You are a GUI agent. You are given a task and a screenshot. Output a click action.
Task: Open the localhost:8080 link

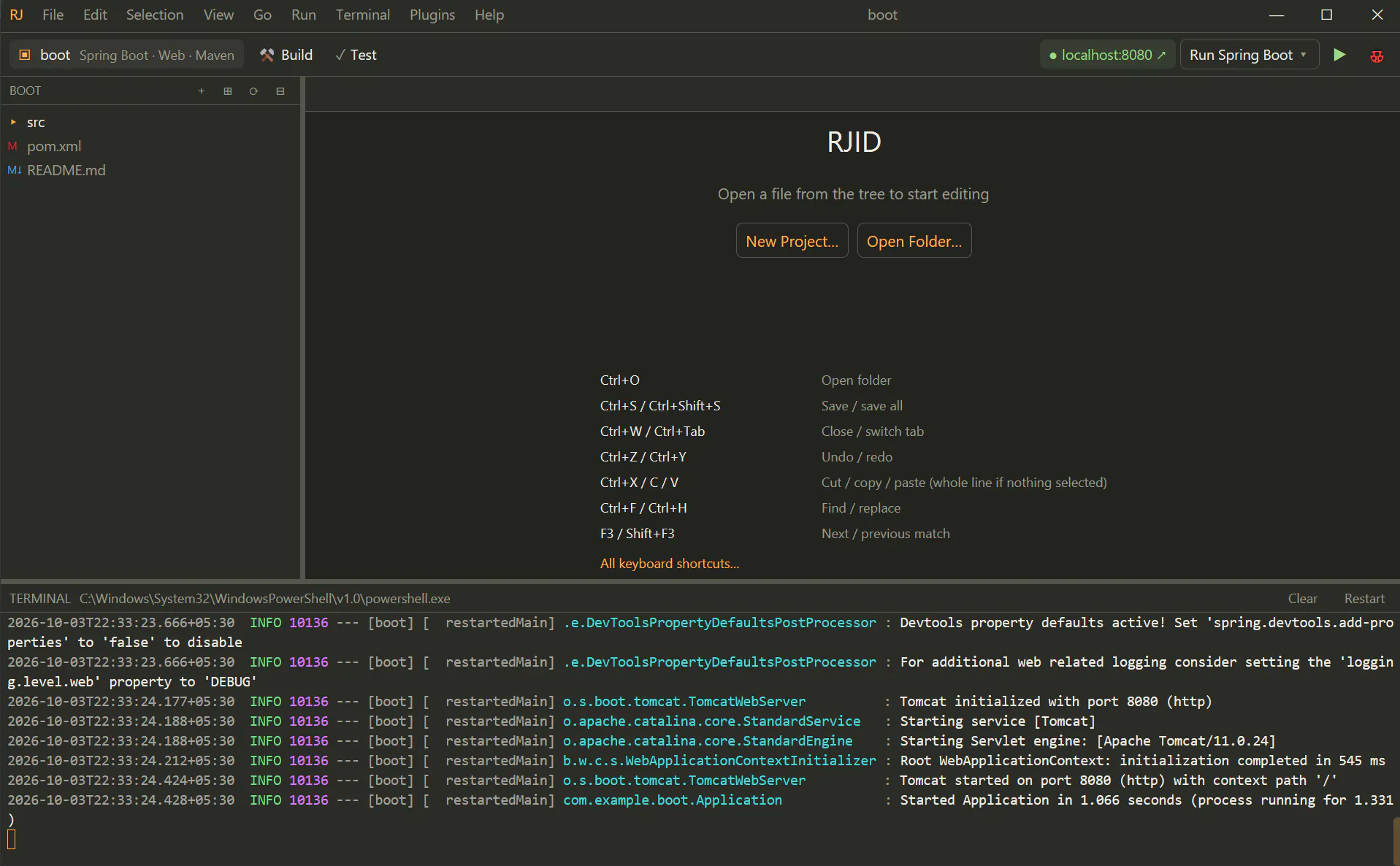pos(1107,55)
